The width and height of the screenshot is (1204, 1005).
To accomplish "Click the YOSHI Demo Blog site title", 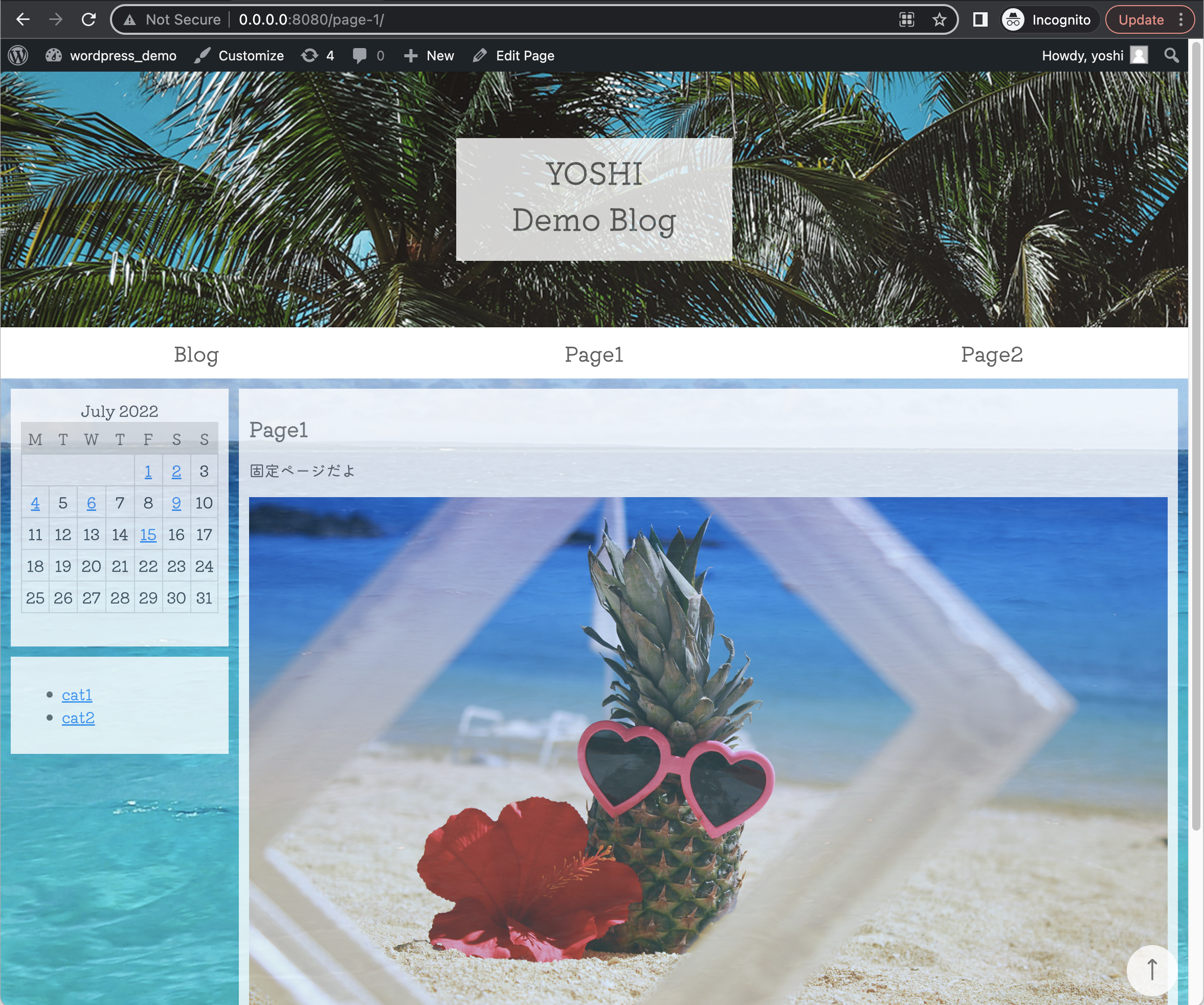I will tap(594, 198).
